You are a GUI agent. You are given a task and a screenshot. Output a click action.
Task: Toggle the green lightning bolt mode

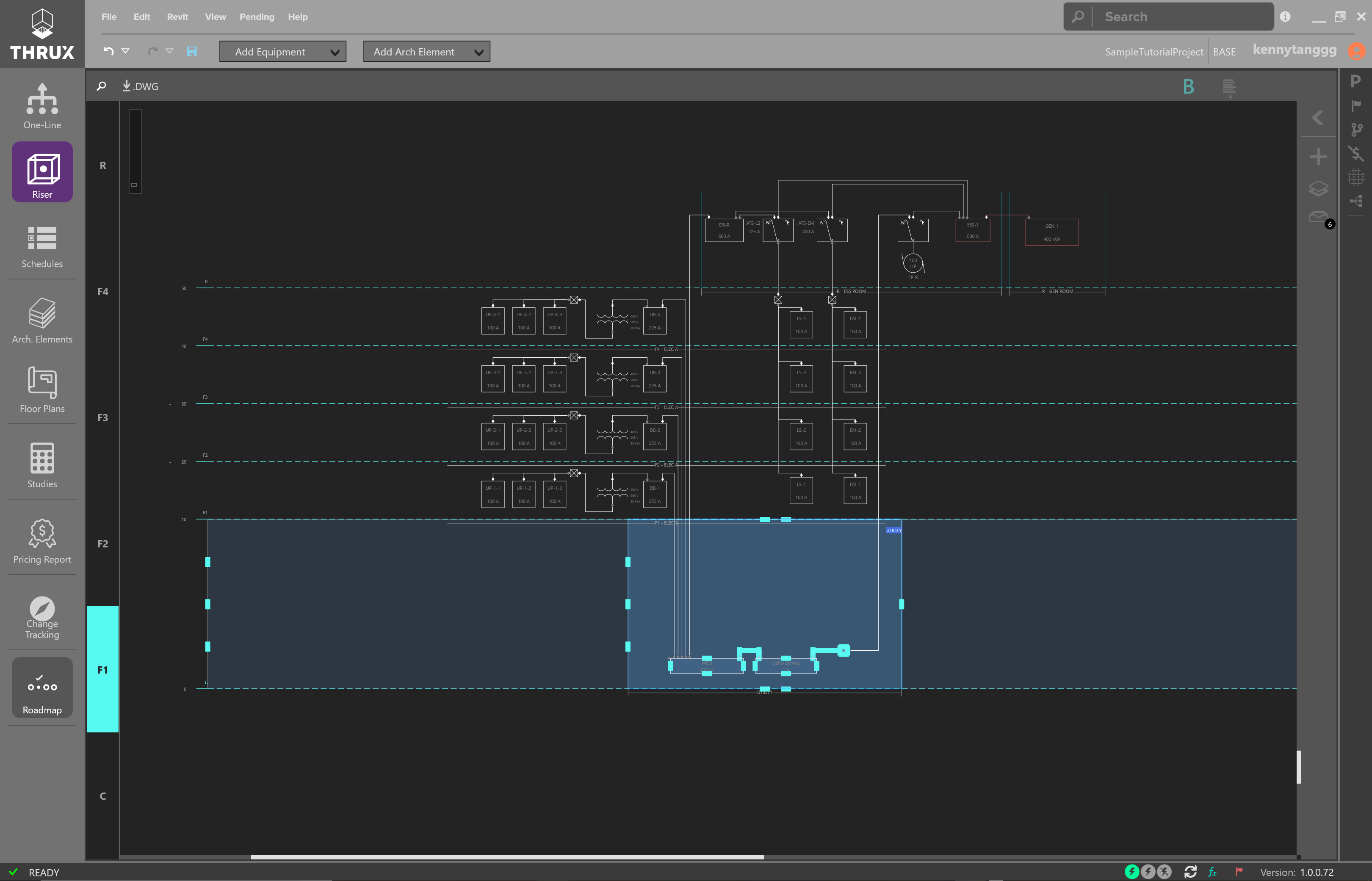coord(1132,871)
